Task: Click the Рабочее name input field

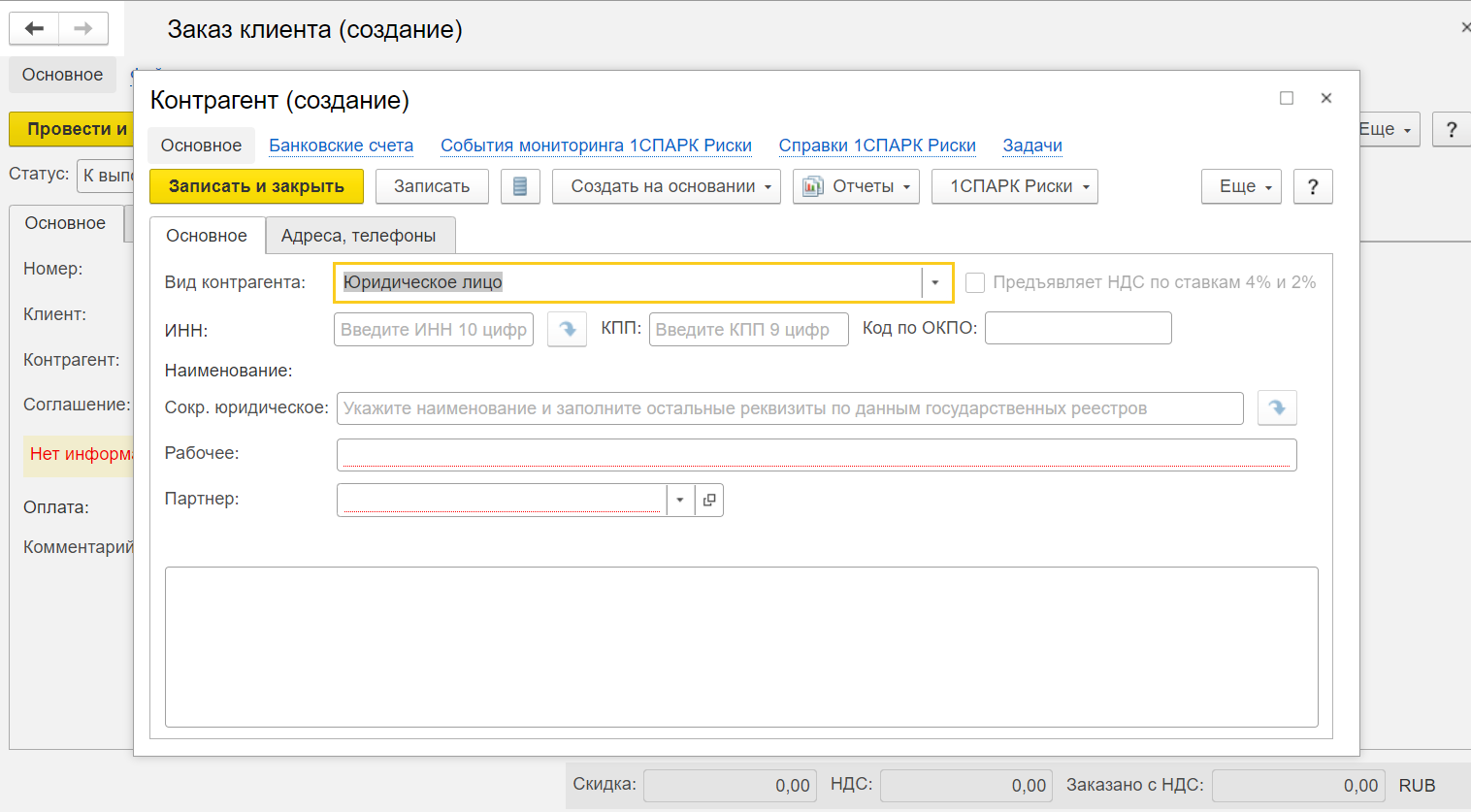Action: pos(815,454)
